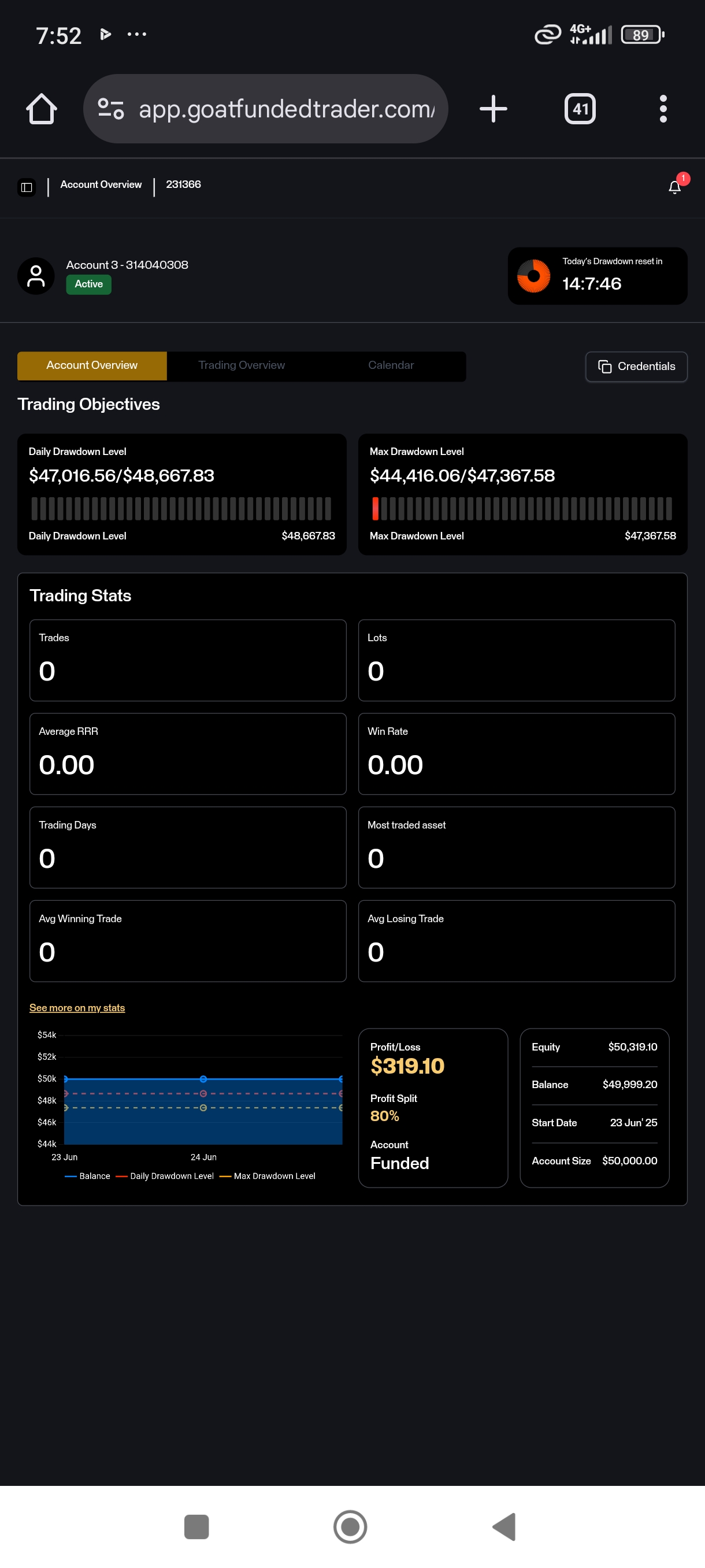This screenshot has width=705, height=1568.
Task: Open a new browser tab
Action: 493,109
